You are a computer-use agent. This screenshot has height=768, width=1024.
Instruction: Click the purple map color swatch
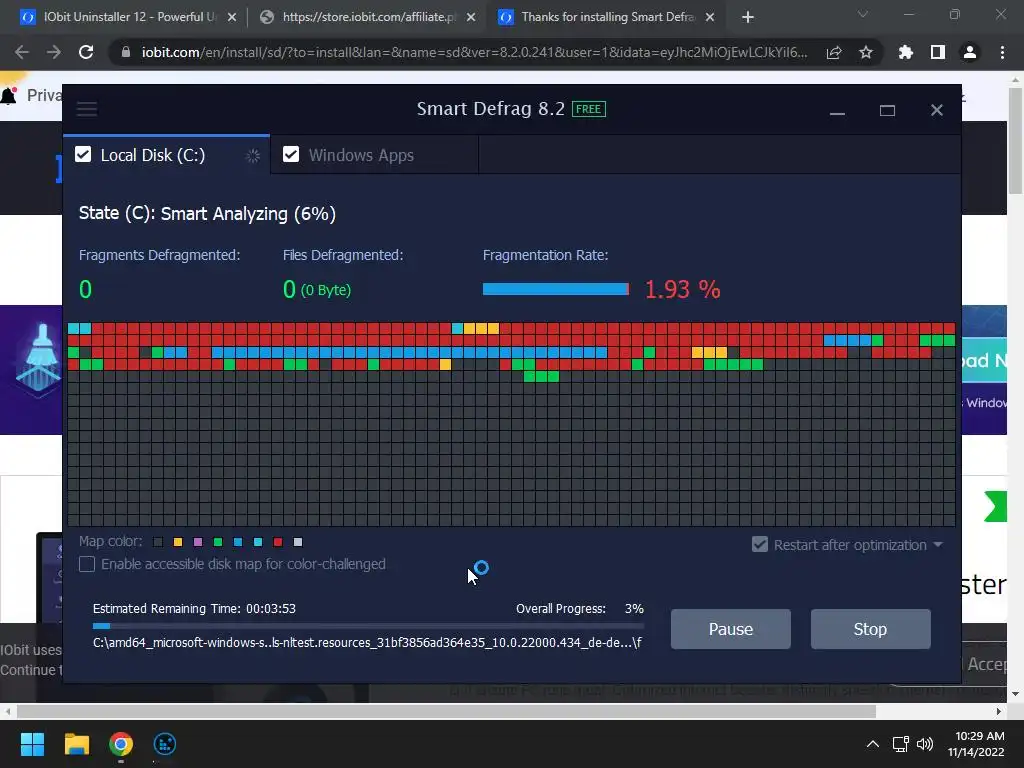(199, 542)
